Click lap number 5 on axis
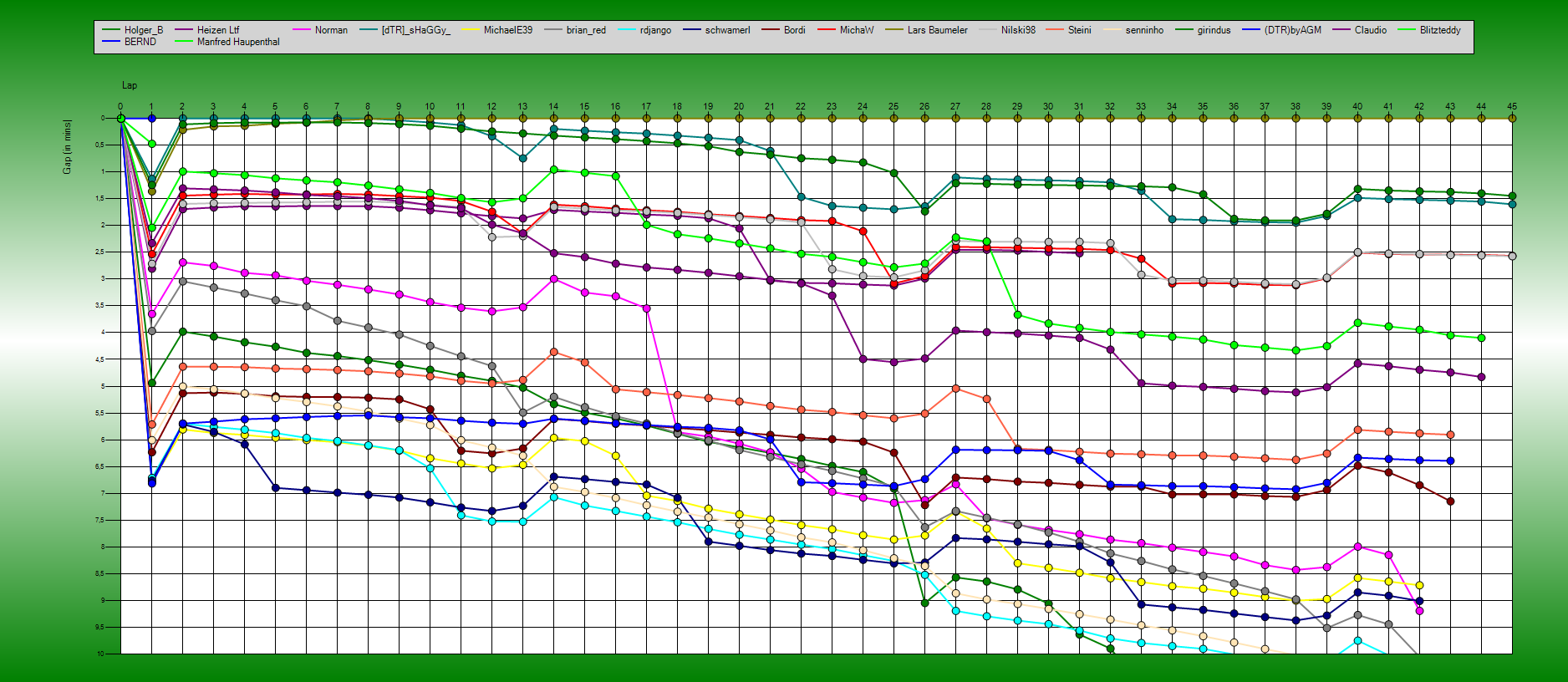The width and height of the screenshot is (1568, 682). [x=275, y=107]
